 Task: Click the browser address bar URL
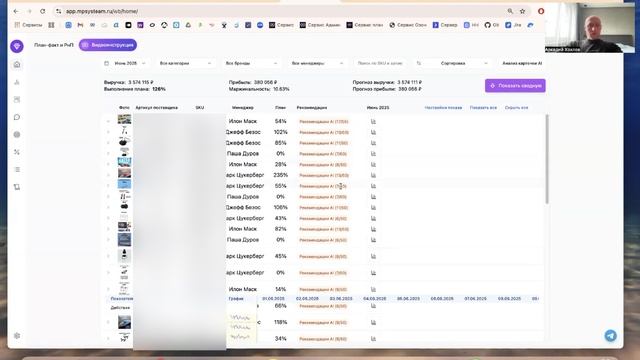click(x=102, y=11)
